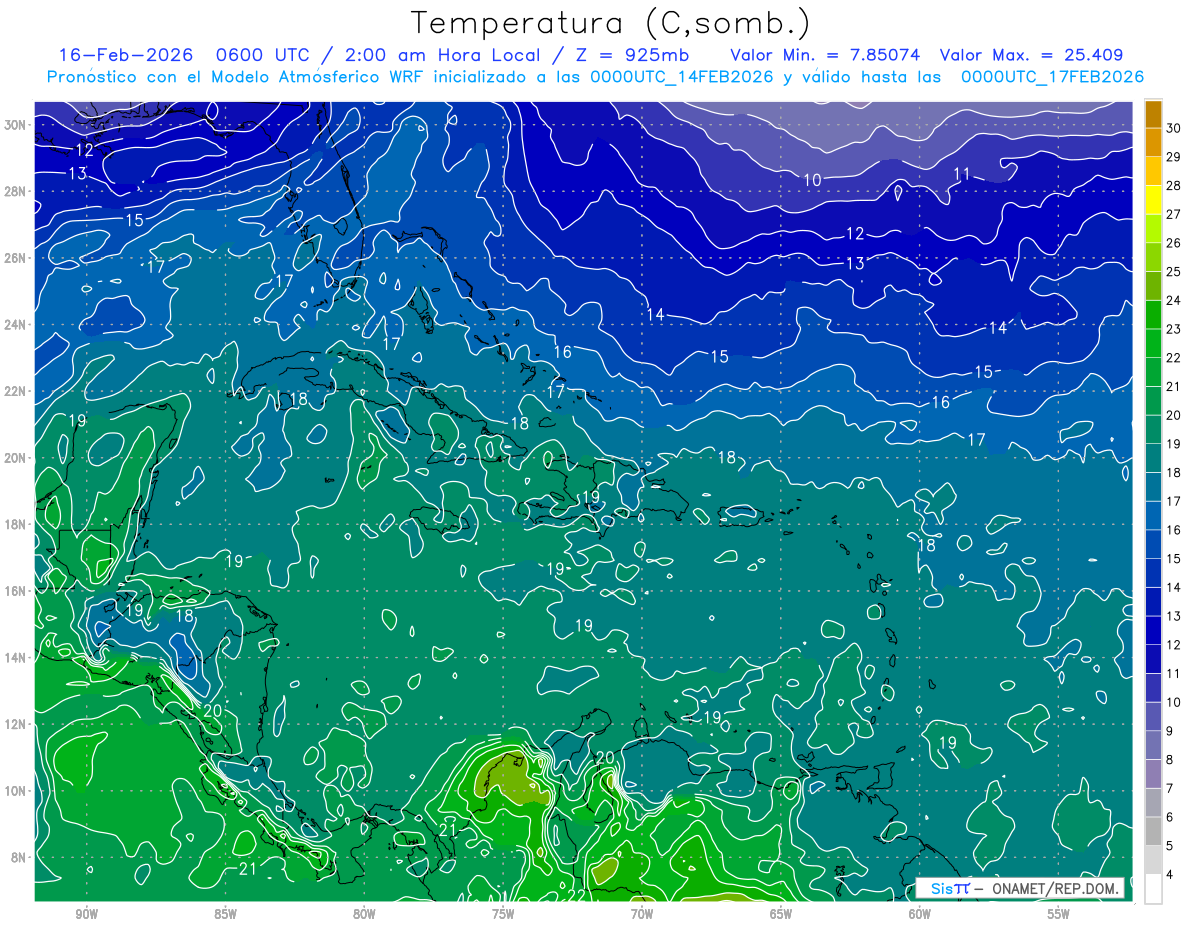This screenshot has width=1200, height=927.
Task: Click the 12N latitude label
Action: tap(15, 724)
